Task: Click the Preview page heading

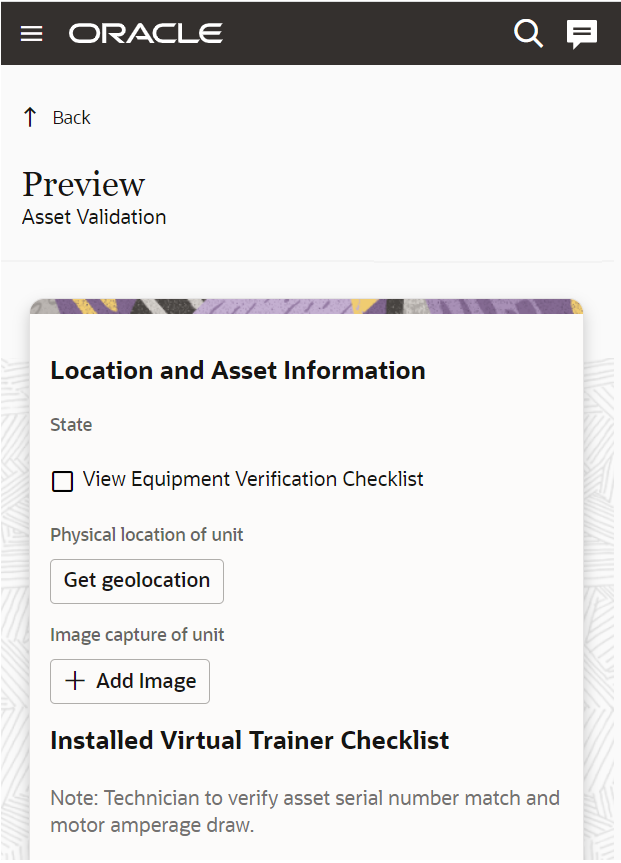Action: click(84, 184)
